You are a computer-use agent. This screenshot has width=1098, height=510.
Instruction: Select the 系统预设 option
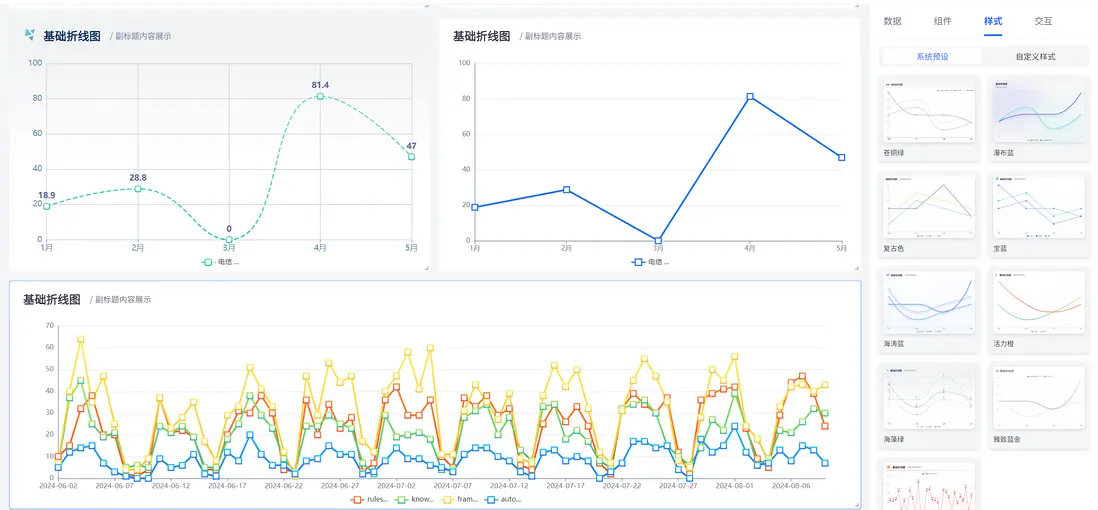tap(932, 57)
